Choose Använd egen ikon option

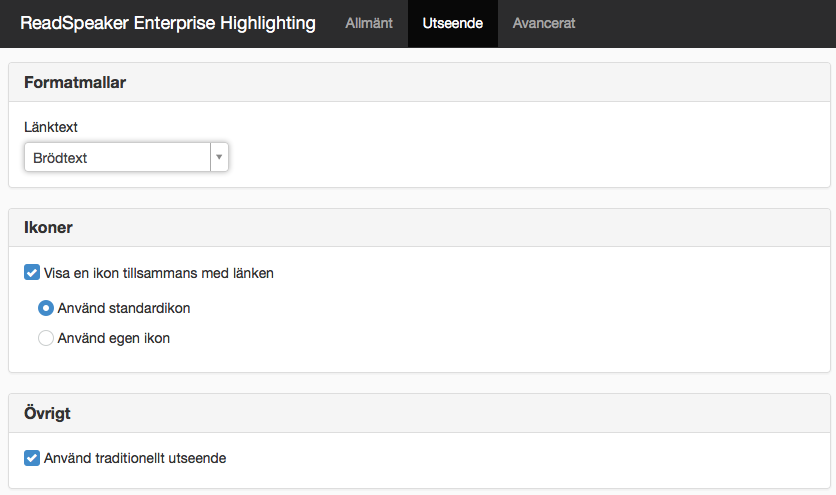click(46, 338)
